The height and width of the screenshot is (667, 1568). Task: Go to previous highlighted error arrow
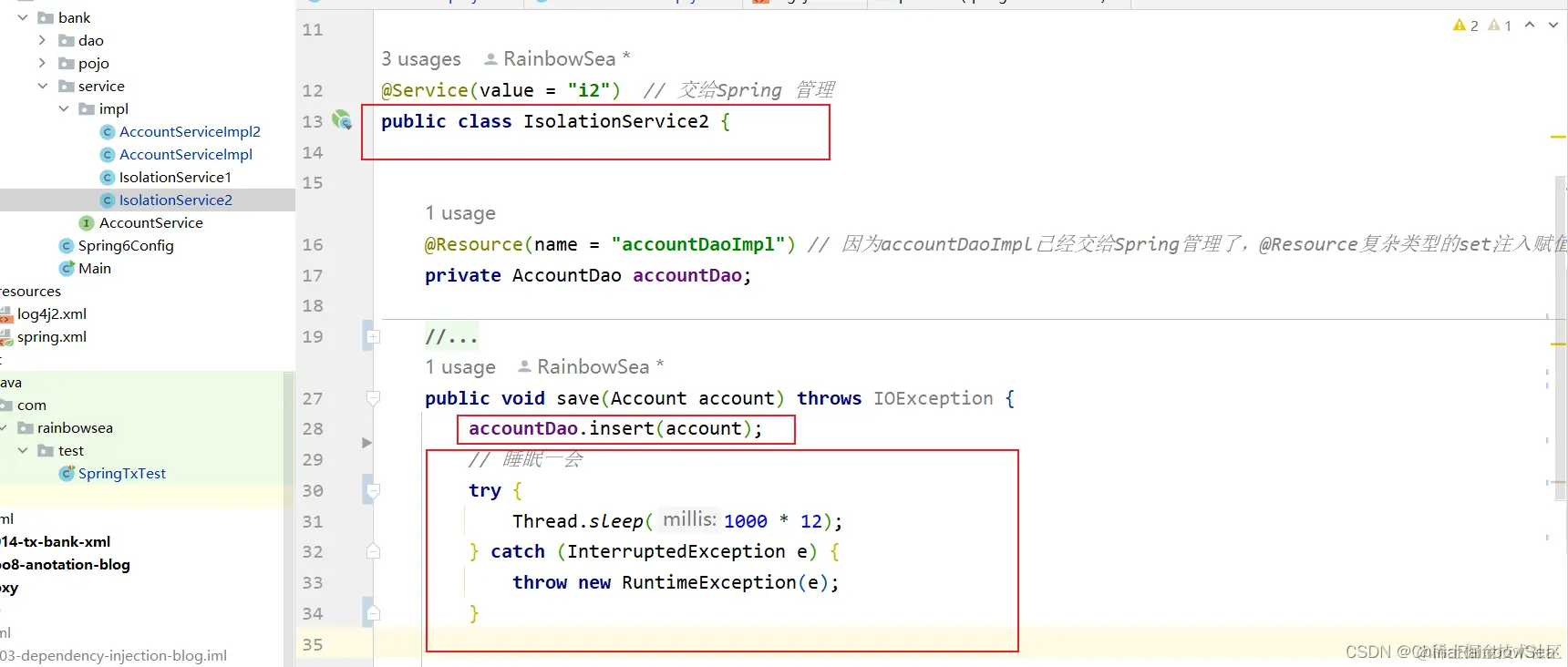[1530, 25]
